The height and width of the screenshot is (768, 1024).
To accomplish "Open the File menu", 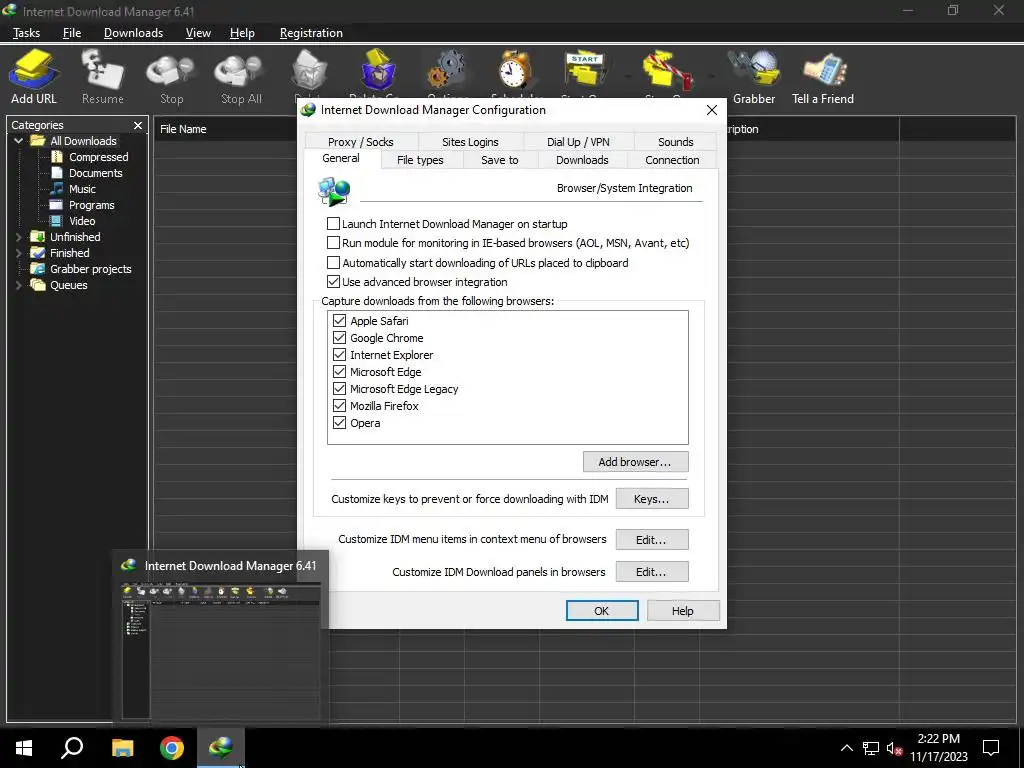I will tap(72, 33).
